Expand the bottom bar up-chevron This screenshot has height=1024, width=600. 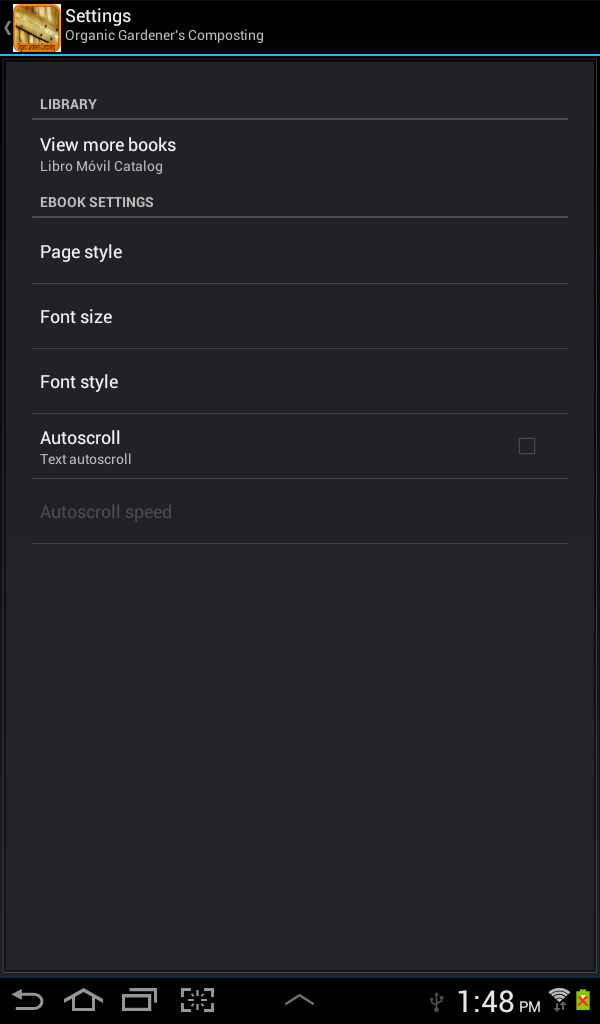299,1000
